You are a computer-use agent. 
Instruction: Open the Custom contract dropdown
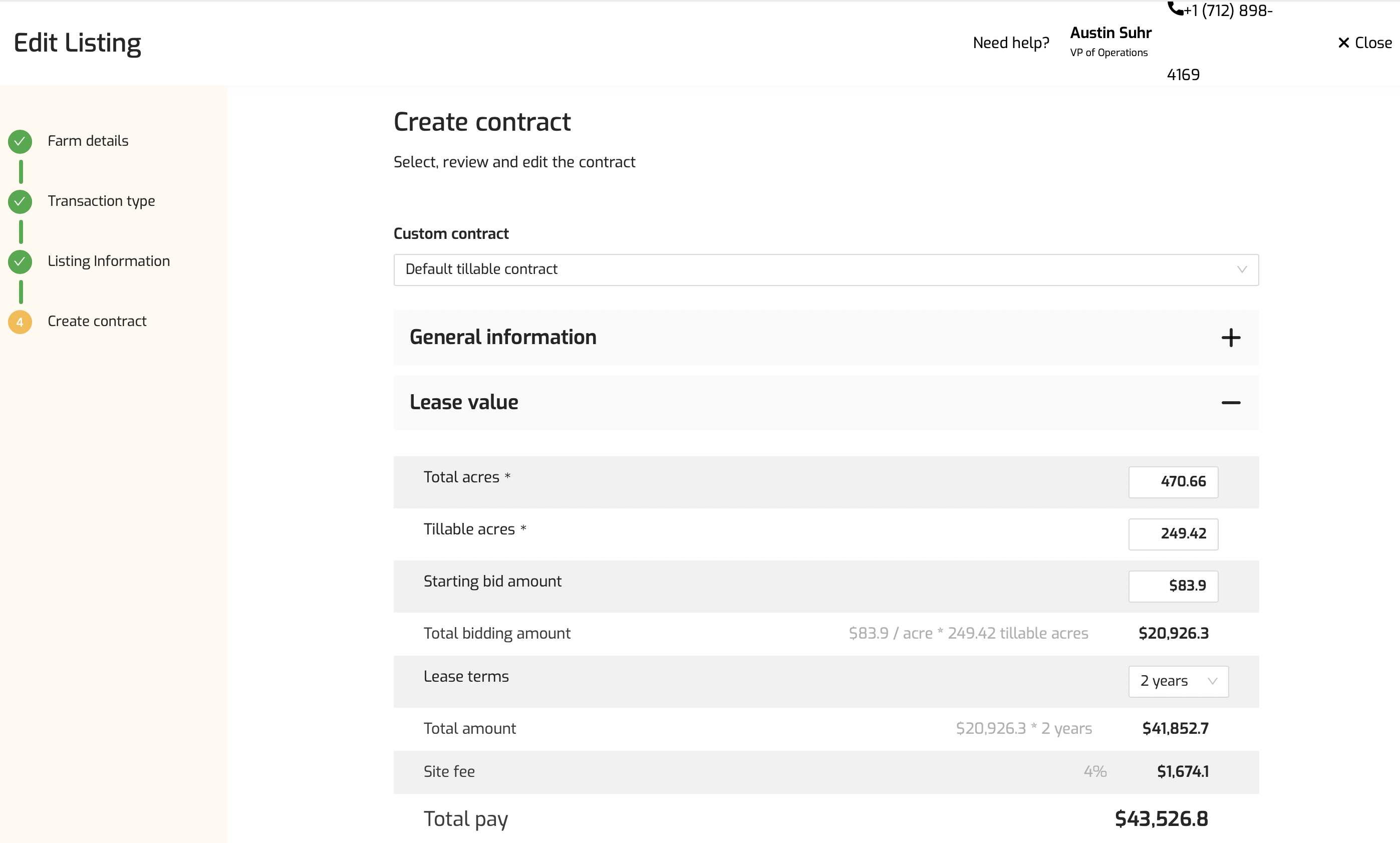point(825,269)
